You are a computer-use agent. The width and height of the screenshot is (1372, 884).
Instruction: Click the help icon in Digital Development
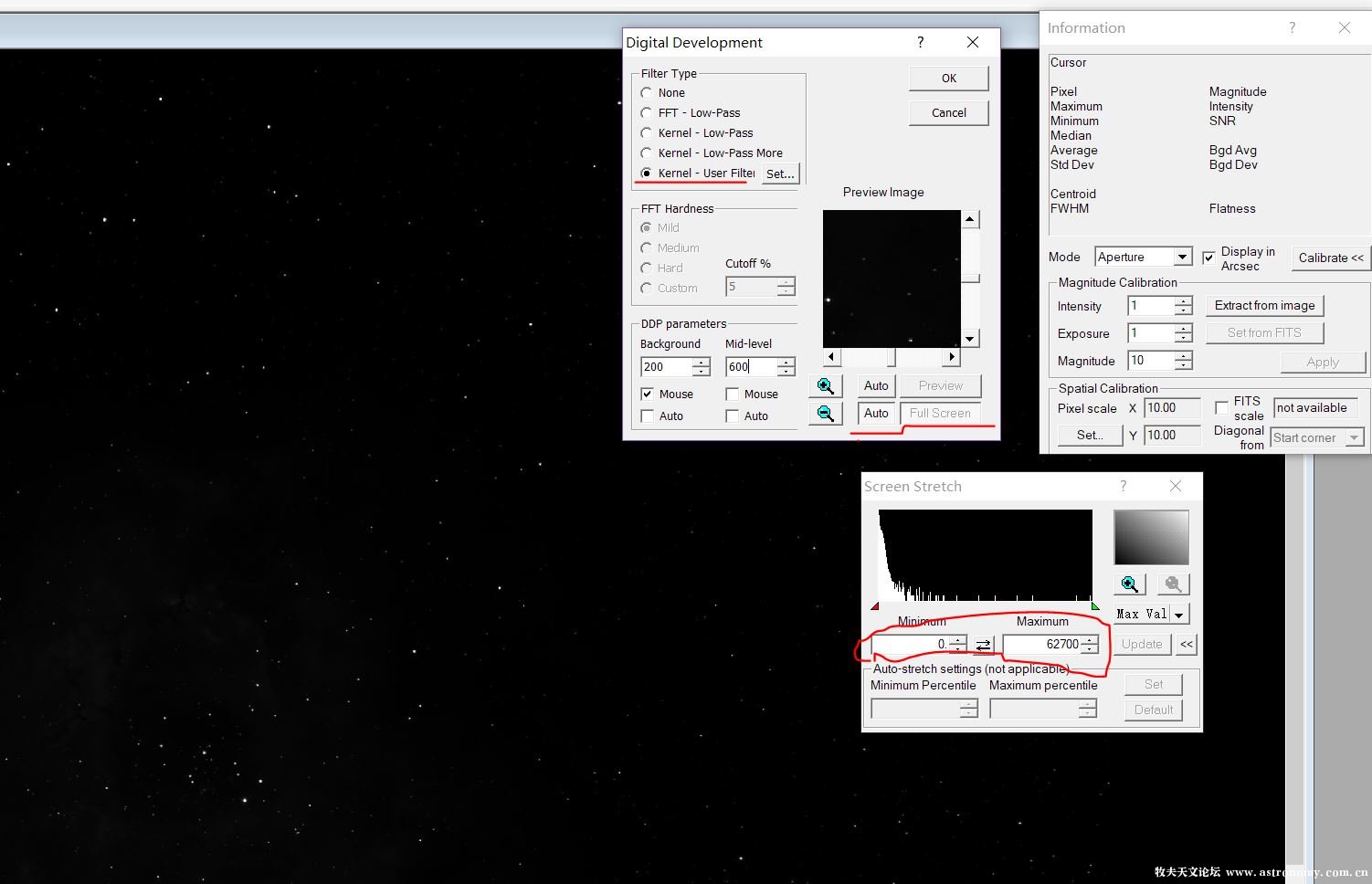tap(920, 42)
